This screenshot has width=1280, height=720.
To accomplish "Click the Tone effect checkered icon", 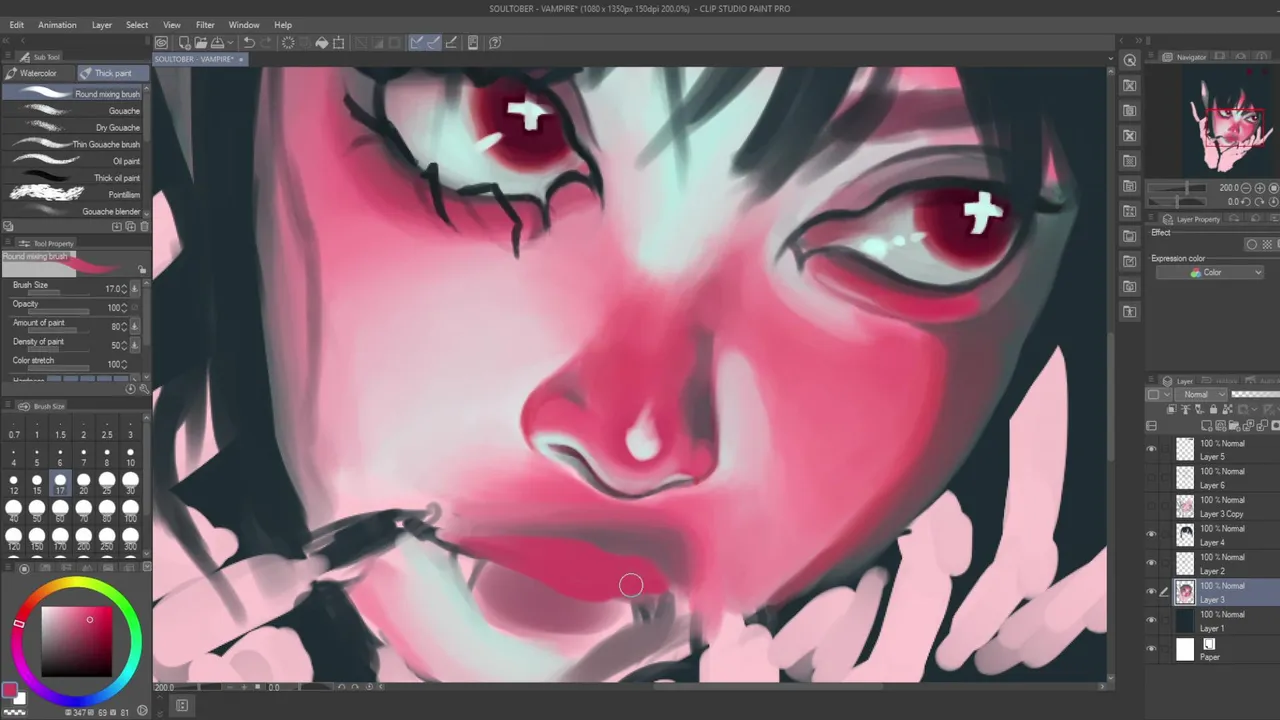I will [1268, 244].
